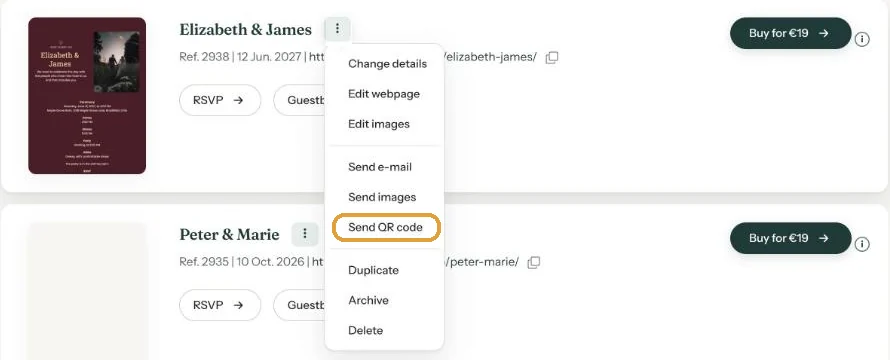Open Guestbook for Peter & Marie
This screenshot has width=890, height=360.
pos(300,305)
